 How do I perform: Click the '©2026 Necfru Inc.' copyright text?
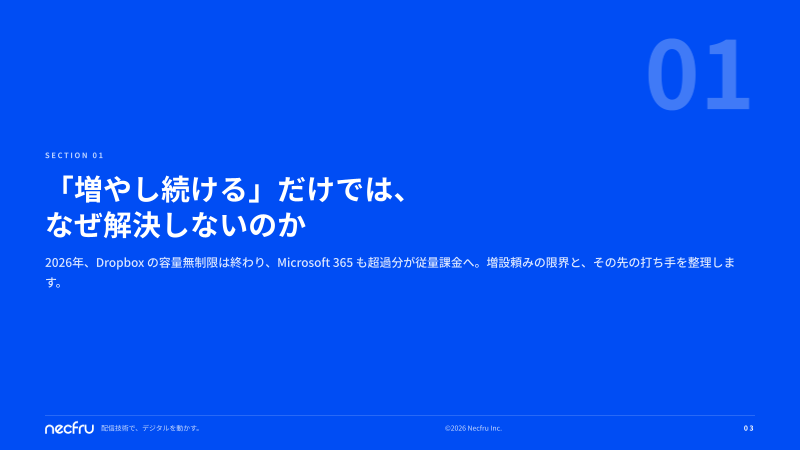coord(473,428)
